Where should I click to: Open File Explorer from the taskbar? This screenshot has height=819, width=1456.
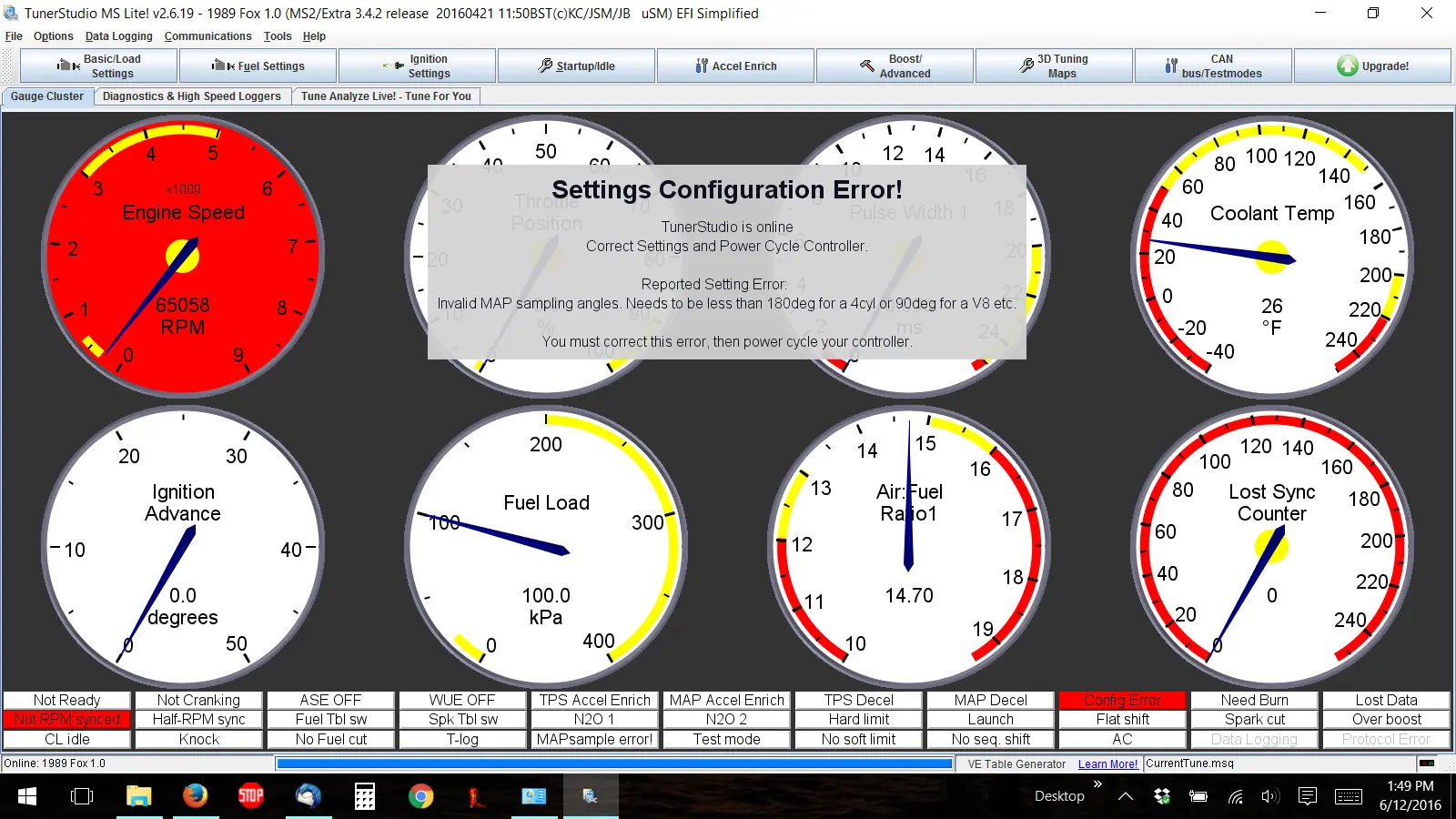coord(138,796)
